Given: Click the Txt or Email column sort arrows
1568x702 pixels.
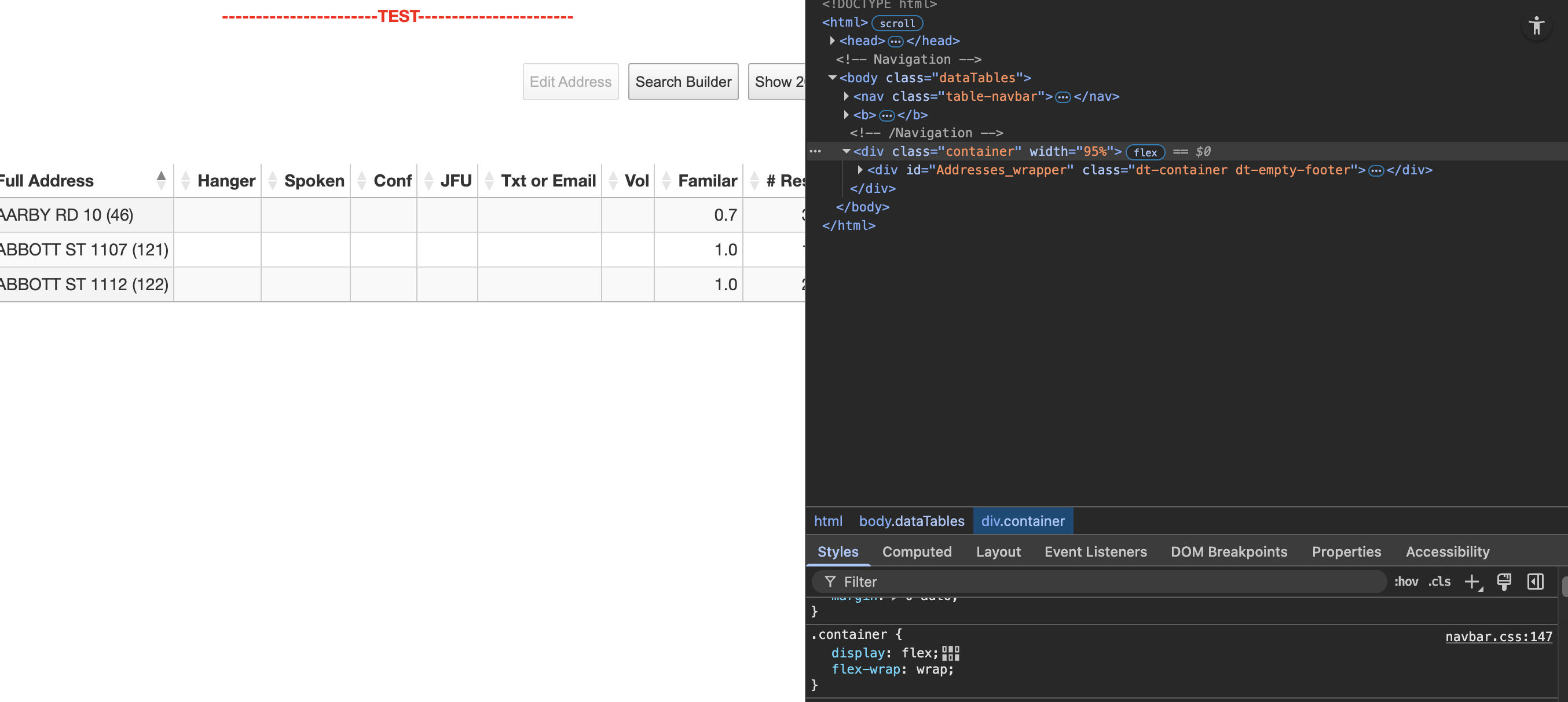Looking at the screenshot, I should [489, 180].
